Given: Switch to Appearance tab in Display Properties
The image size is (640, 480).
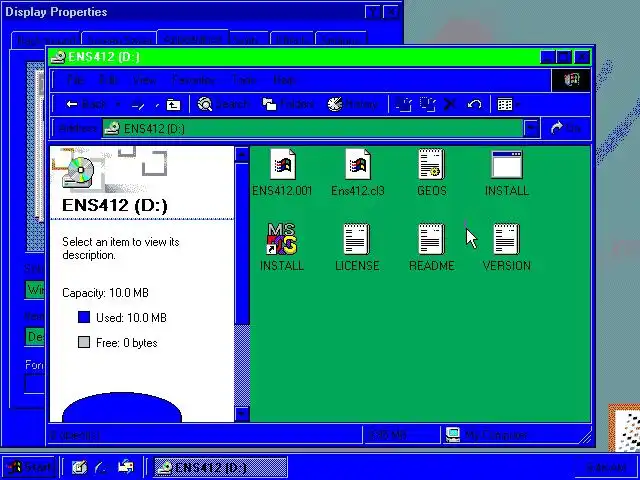Looking at the screenshot, I should coord(192,39).
